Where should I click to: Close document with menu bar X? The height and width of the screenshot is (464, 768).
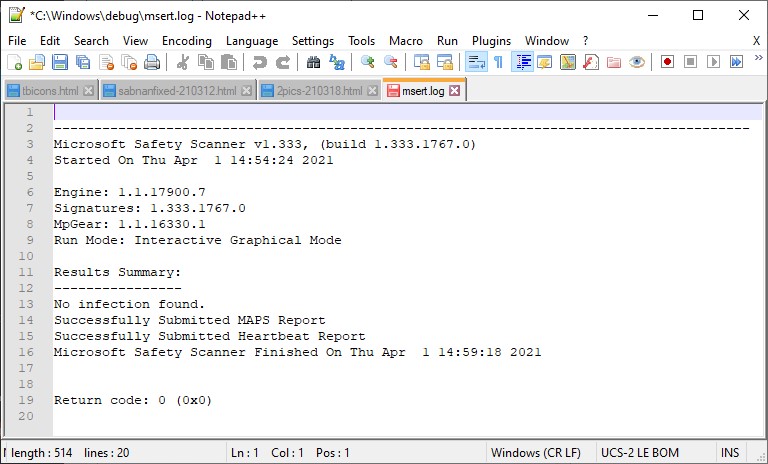(x=756, y=41)
